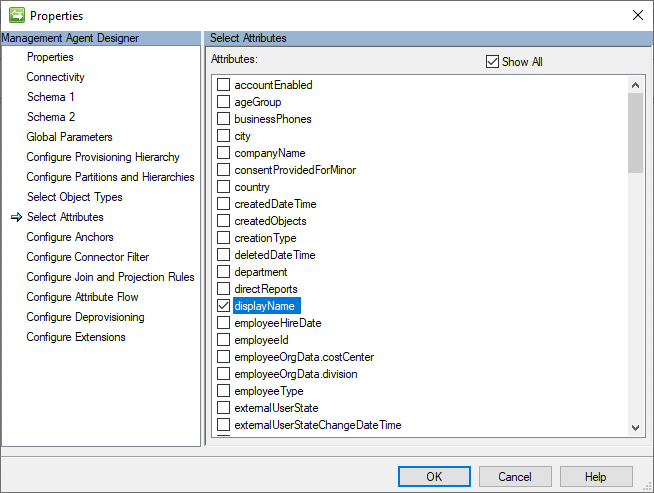Open the Schema 2 page
Viewport: 654px width, 493px height.
[51, 117]
